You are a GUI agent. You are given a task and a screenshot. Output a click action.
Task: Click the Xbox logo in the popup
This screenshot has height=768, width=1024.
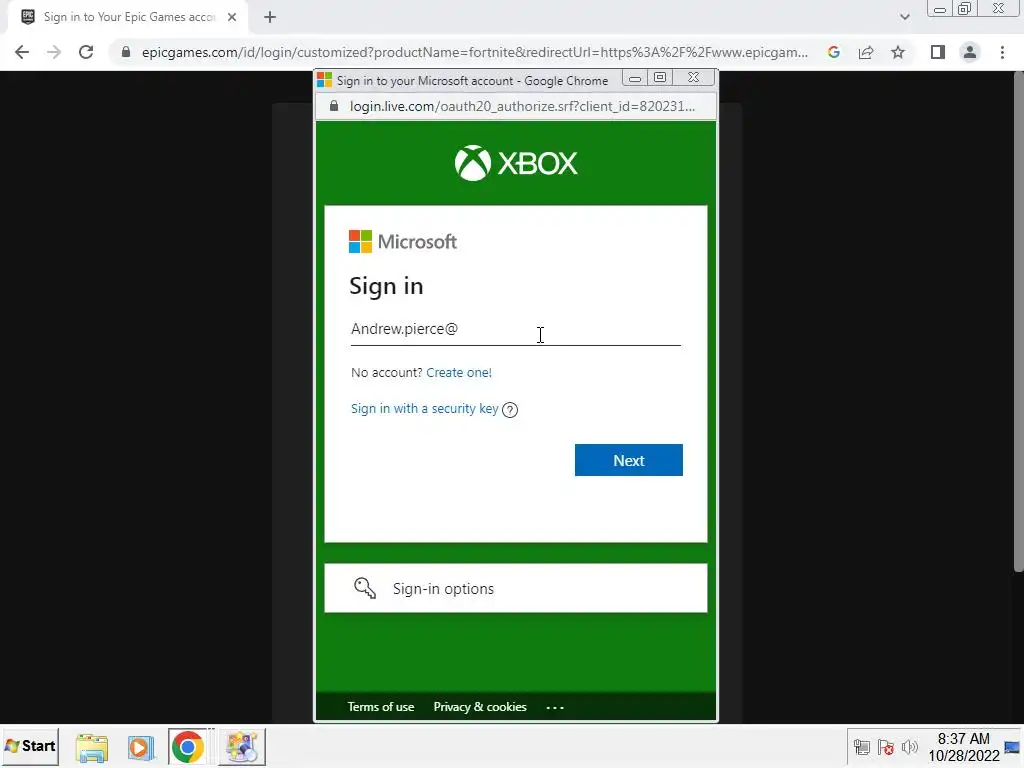tap(516, 163)
